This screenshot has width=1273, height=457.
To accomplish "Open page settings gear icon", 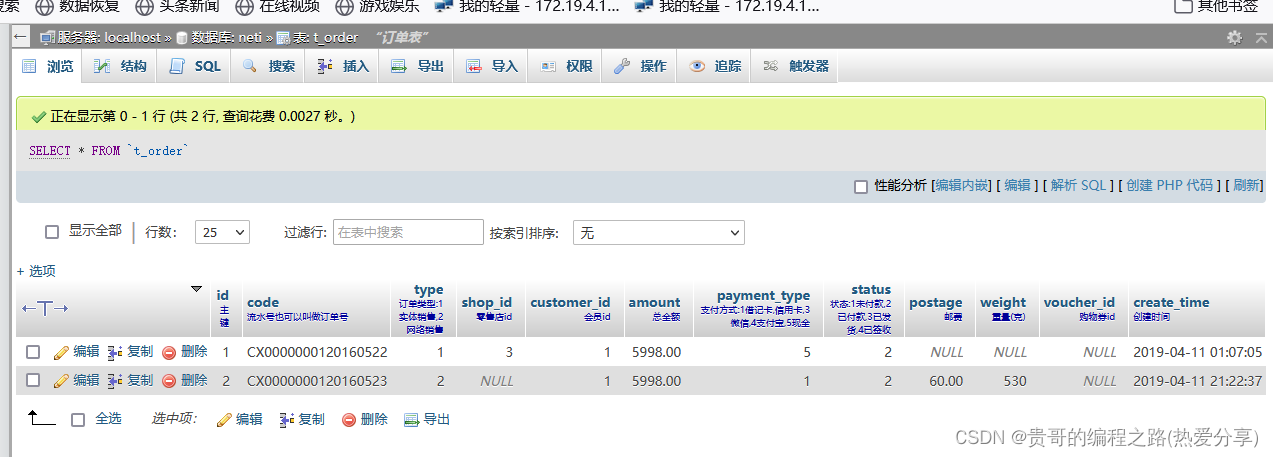I will pyautogui.click(x=1235, y=37).
